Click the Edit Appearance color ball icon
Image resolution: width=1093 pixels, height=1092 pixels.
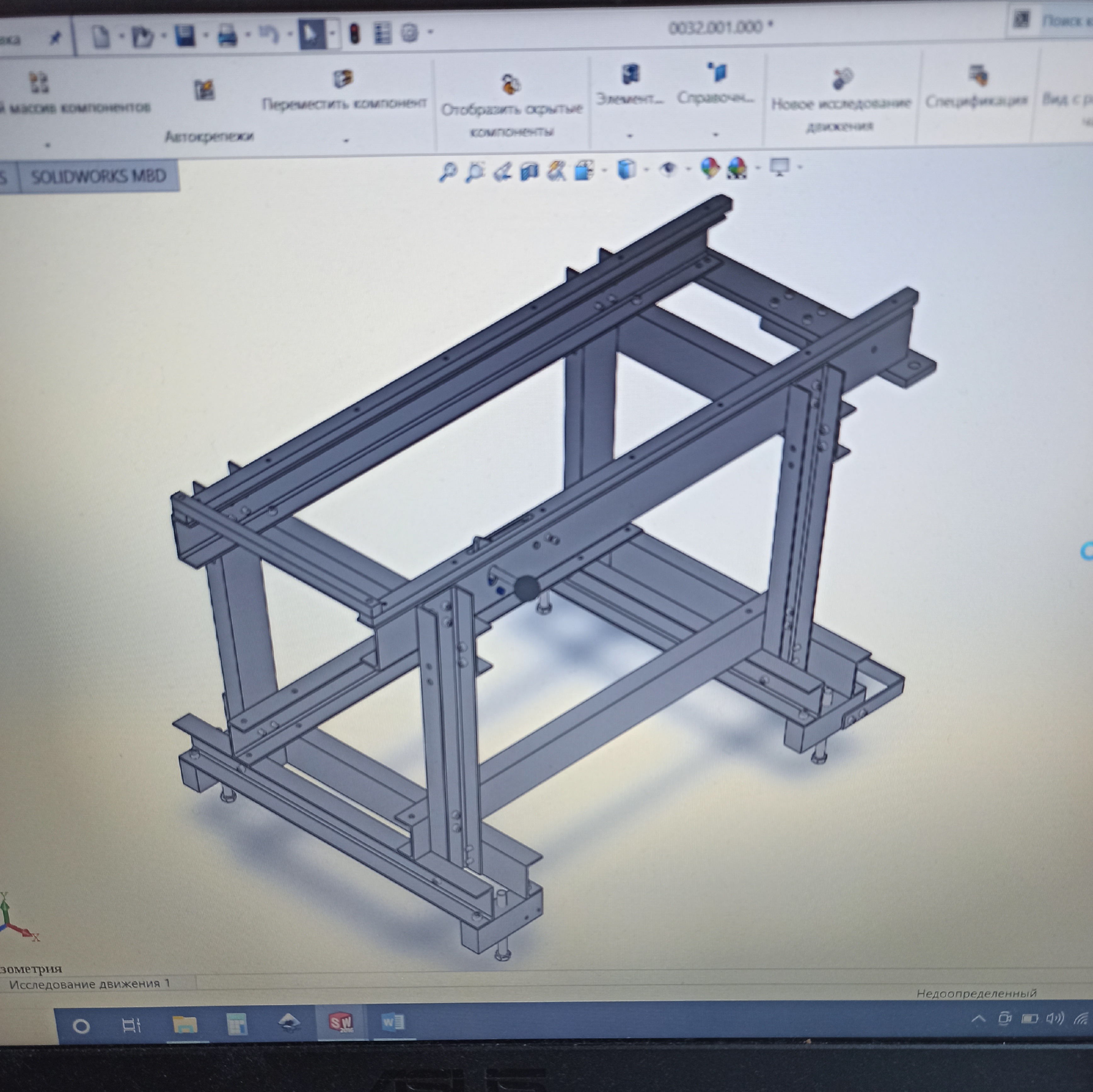point(710,168)
